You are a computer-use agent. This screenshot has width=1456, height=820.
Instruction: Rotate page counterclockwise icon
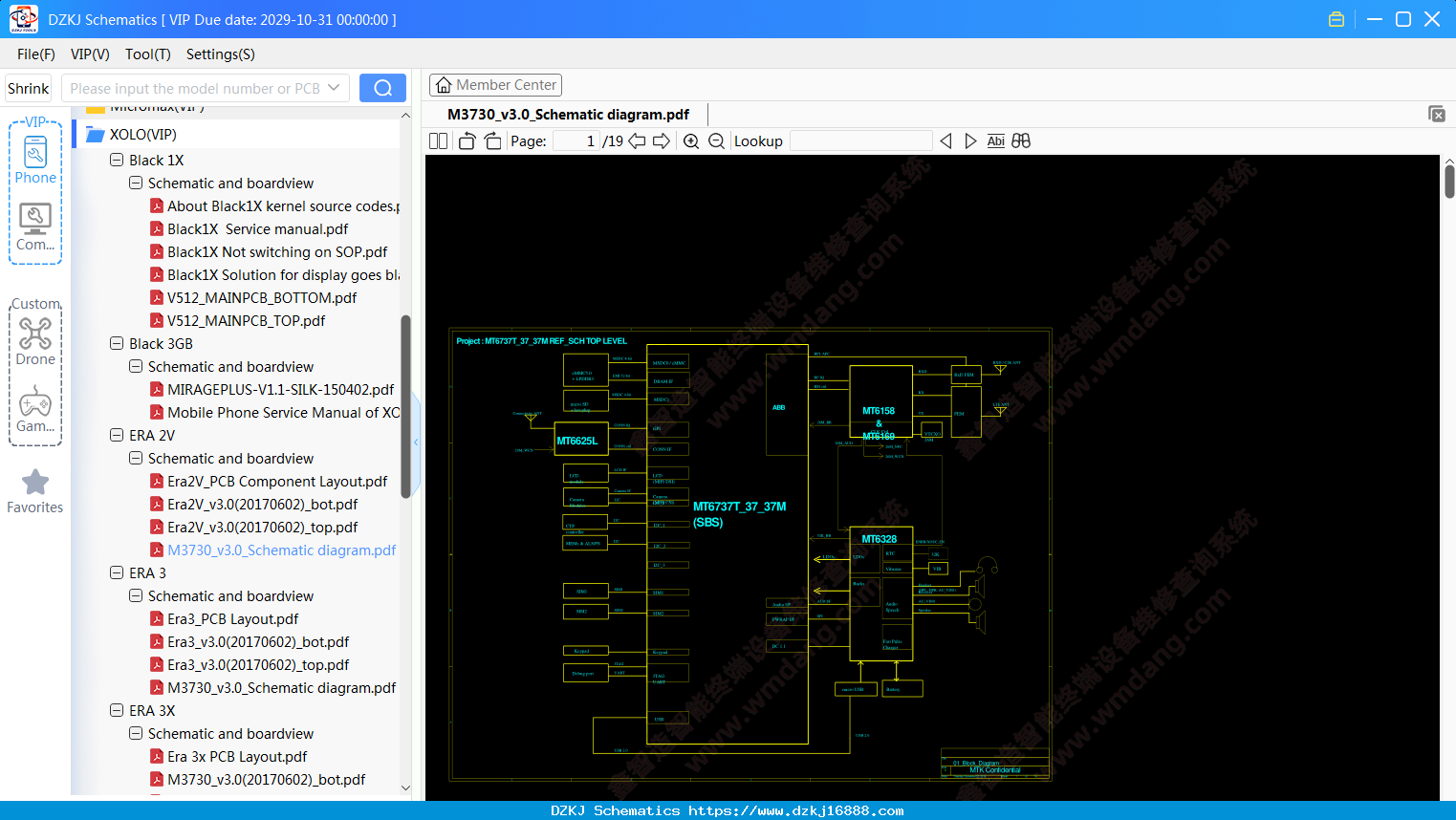[467, 141]
